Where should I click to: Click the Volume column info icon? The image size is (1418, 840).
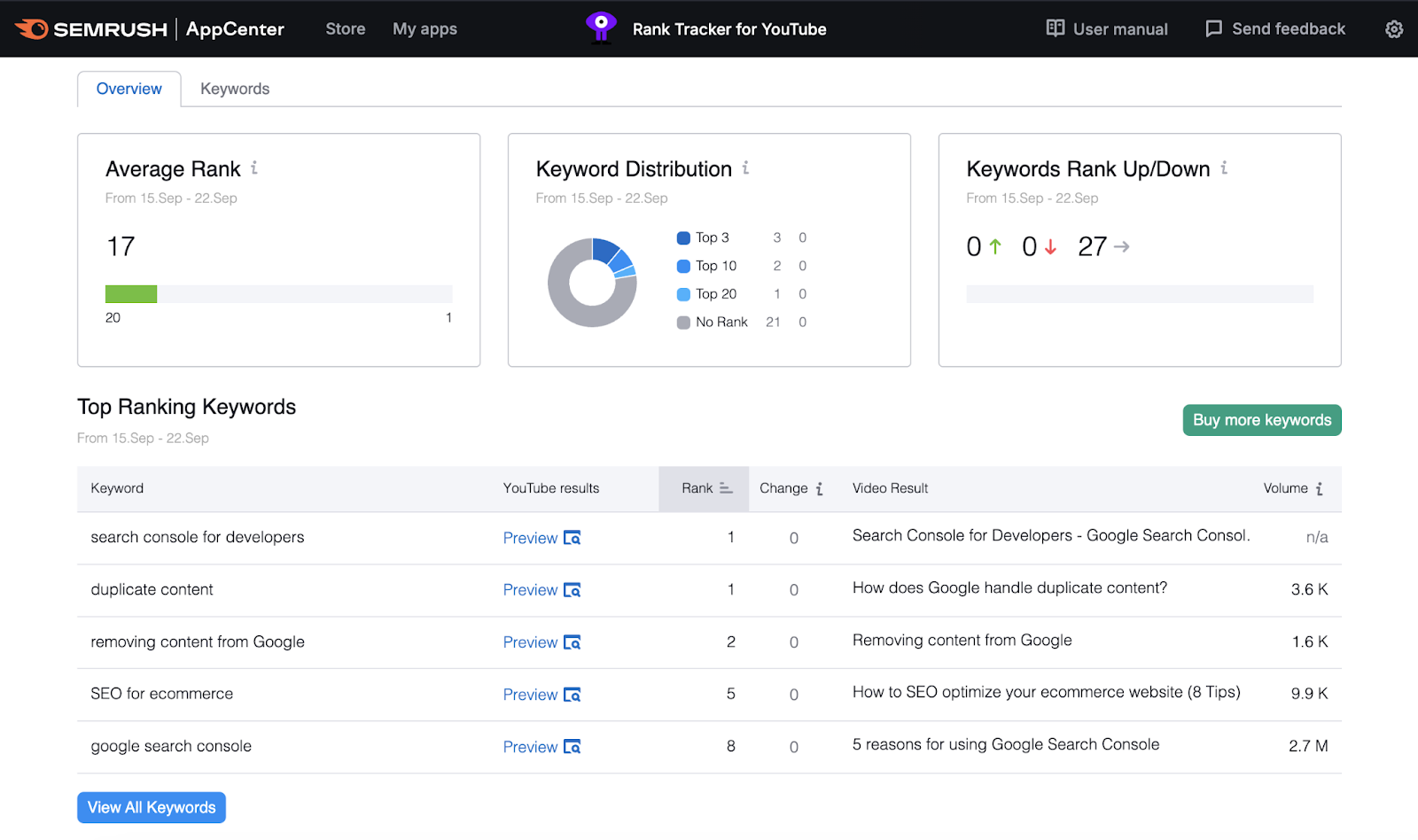pyautogui.click(x=1320, y=488)
